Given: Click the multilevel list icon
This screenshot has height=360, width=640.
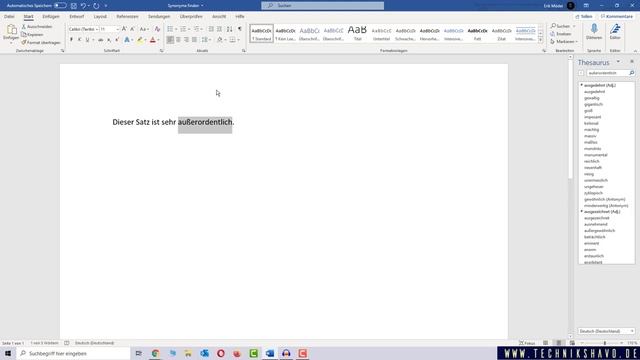Looking at the screenshot, I should 196,29.
